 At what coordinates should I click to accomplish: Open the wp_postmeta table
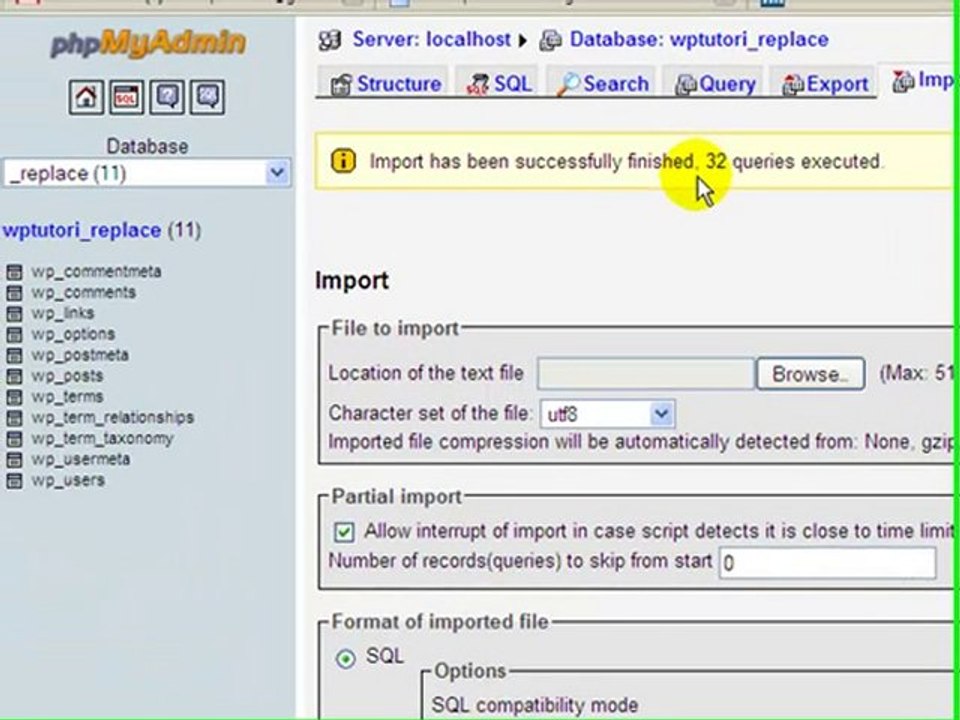point(80,355)
